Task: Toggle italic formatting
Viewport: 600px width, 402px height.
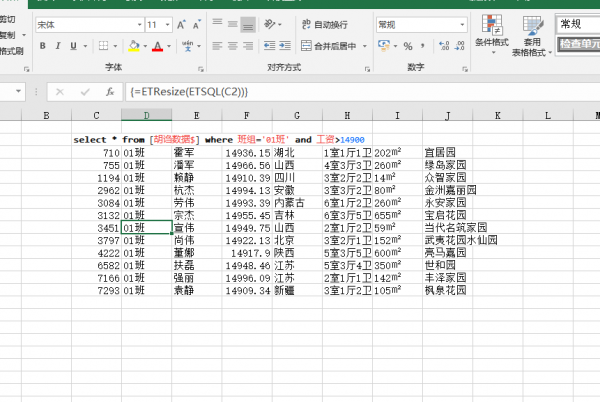Action: tap(58, 46)
